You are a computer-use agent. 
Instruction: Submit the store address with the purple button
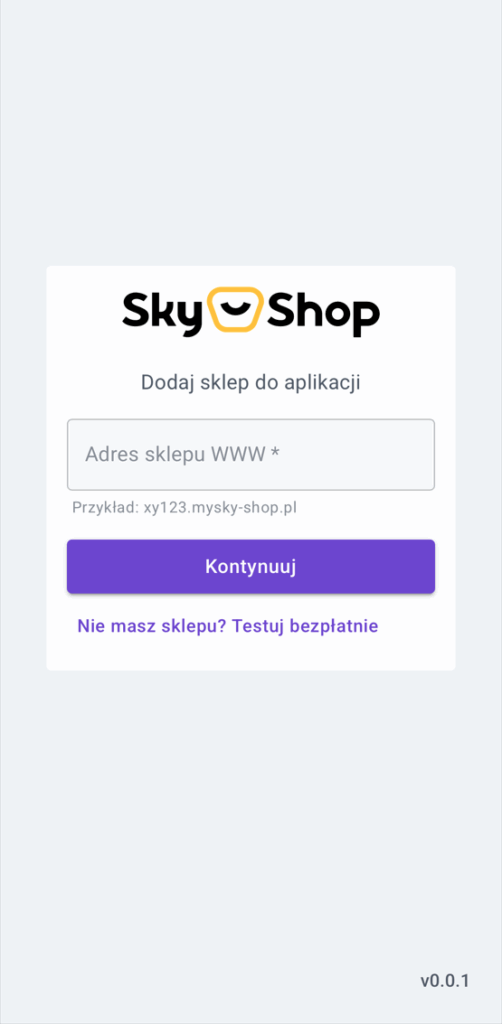pyautogui.click(x=251, y=567)
